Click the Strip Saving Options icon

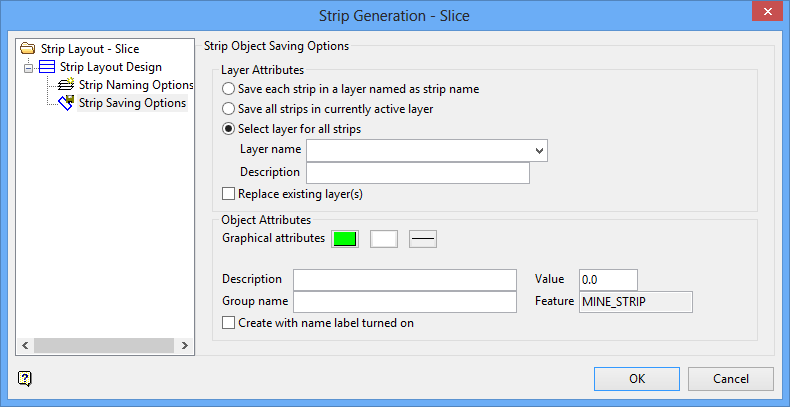pyautogui.click(x=67, y=103)
